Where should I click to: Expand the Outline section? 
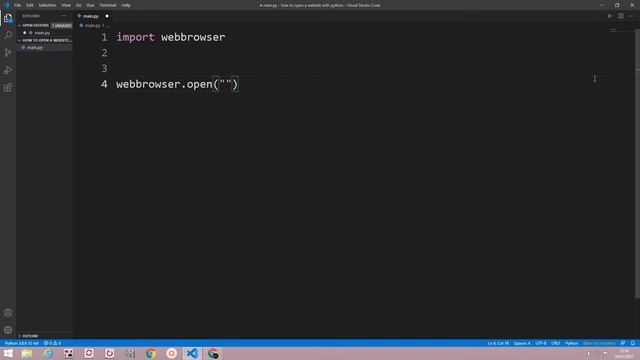click(x=28, y=336)
